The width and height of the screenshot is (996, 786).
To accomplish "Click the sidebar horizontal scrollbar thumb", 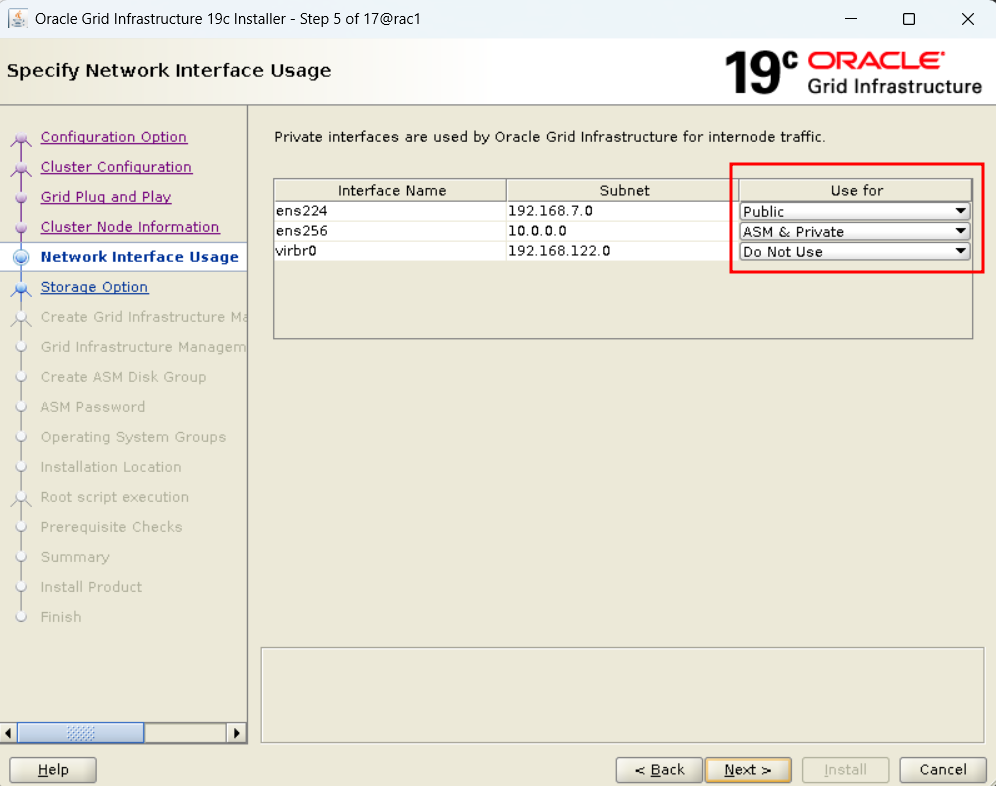I will pos(81,733).
